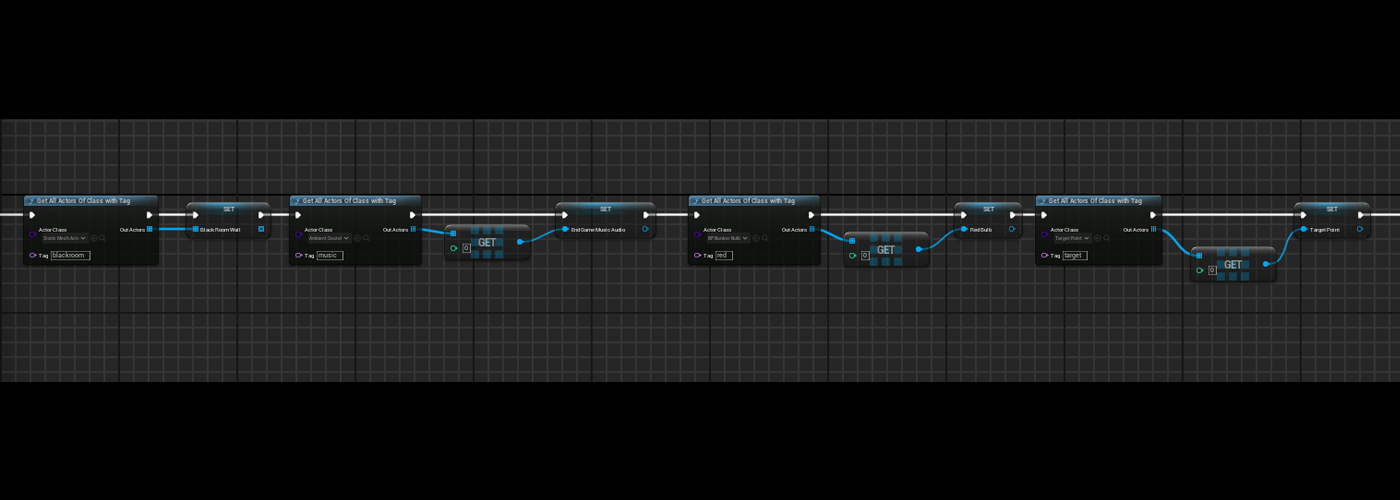
Task: Click the Red Bulb SET node output pin
Action: pos(1012,229)
